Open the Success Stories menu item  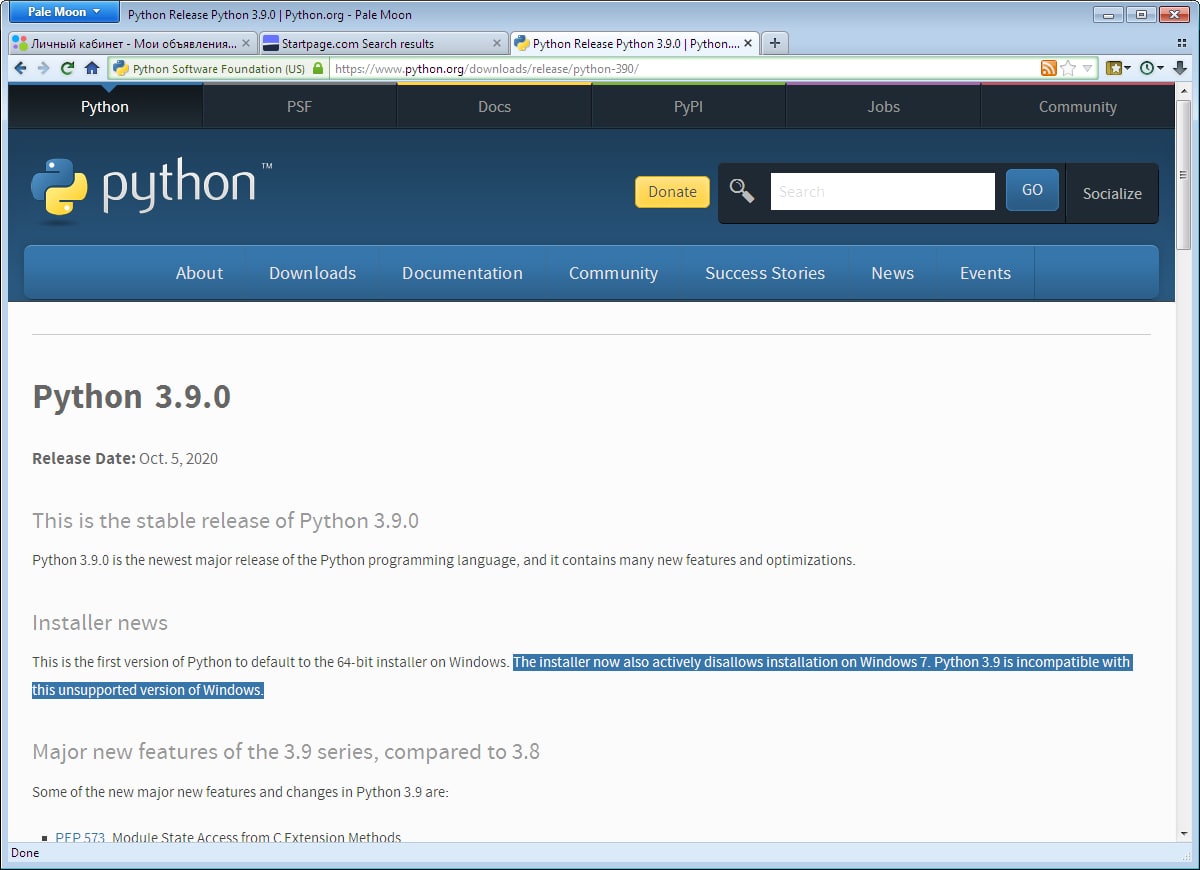pyautogui.click(x=765, y=273)
